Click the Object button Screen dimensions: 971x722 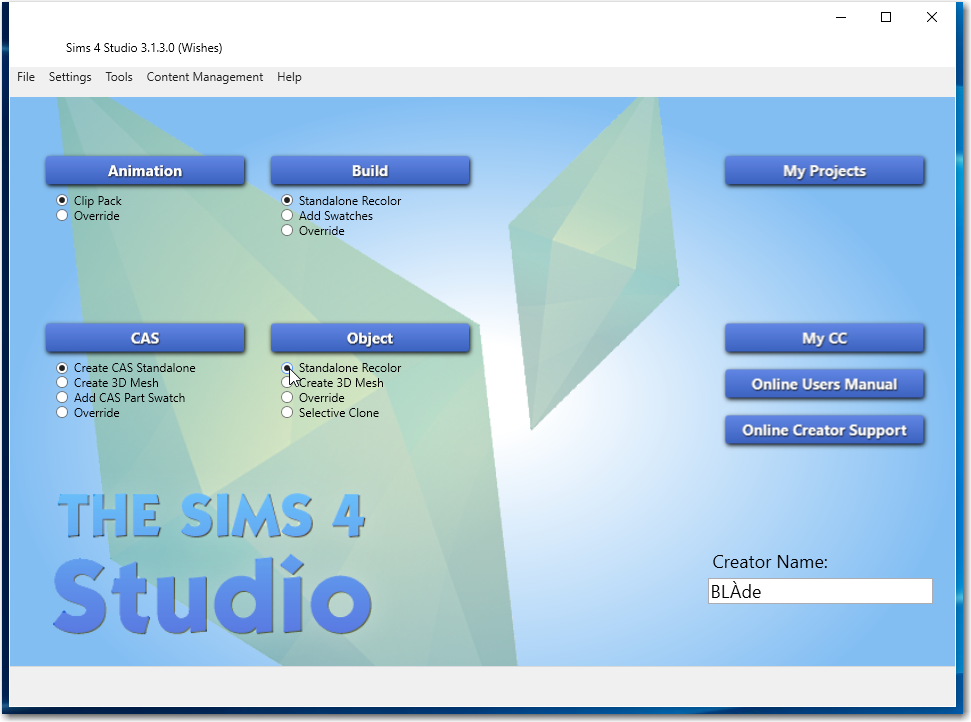click(x=370, y=337)
